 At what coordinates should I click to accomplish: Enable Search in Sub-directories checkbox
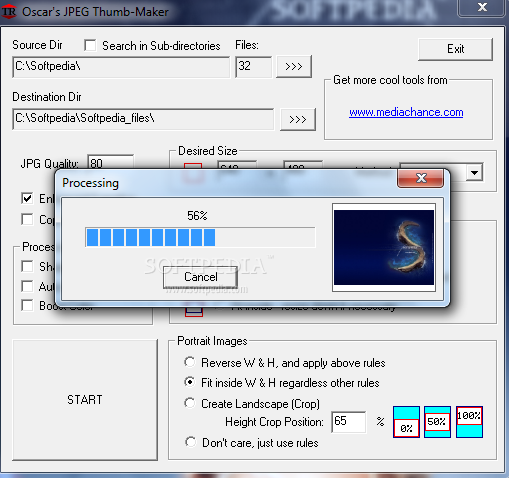(x=90, y=46)
